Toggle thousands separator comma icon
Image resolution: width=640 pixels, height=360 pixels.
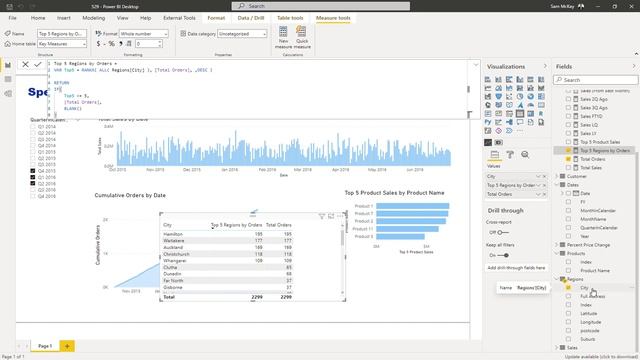(121, 44)
